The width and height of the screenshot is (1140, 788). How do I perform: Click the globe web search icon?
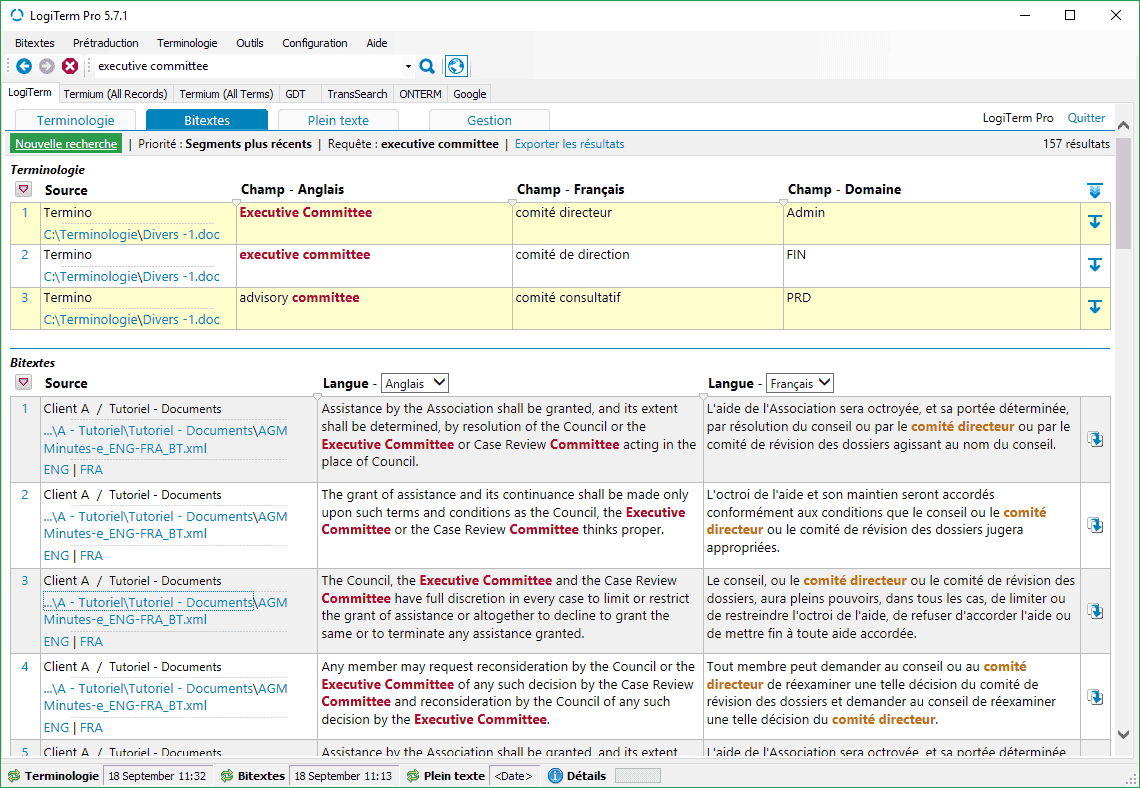(x=456, y=66)
